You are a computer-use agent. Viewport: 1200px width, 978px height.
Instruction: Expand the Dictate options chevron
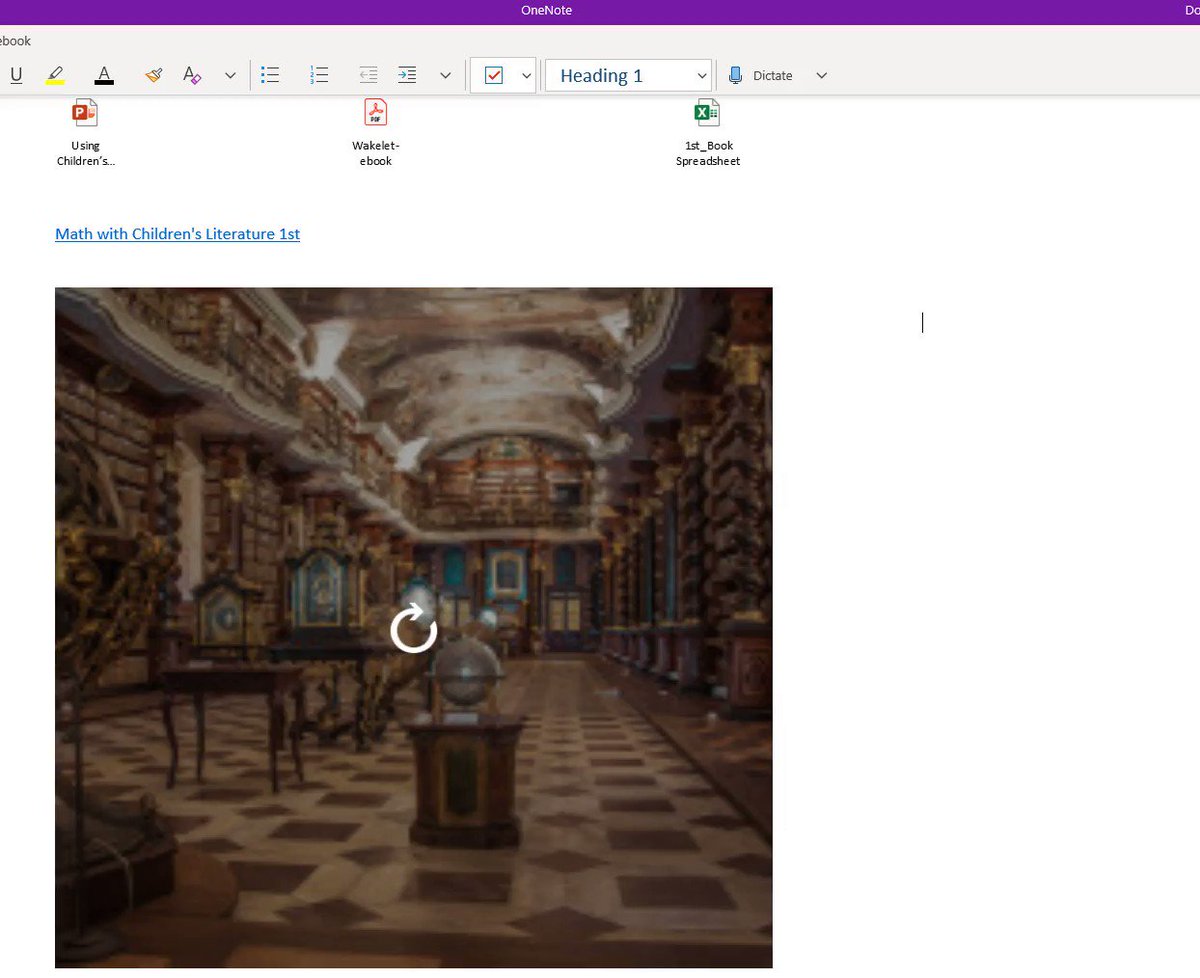822,75
